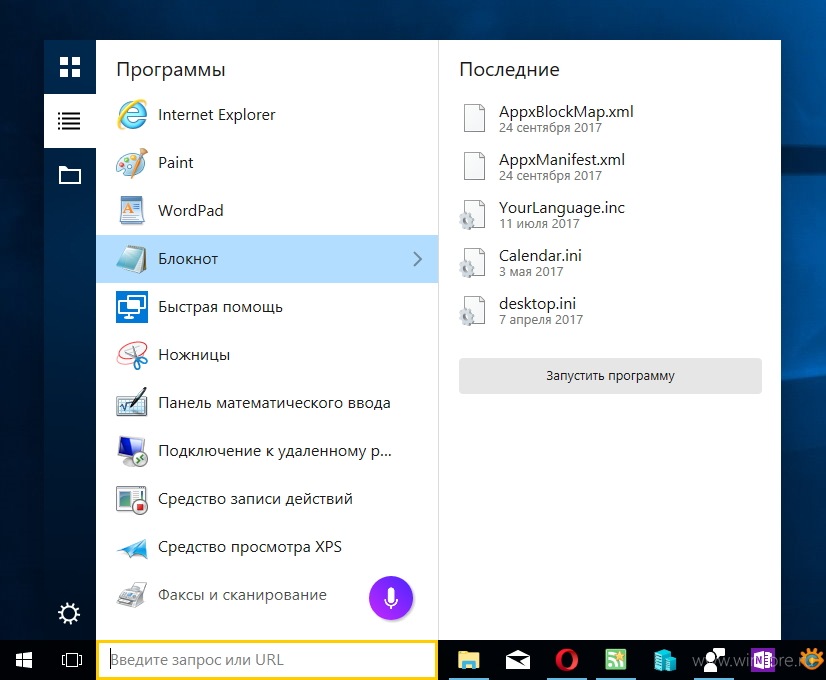Open Панель математического ввода entry
Viewport: 826px width, 680px height.
[x=267, y=403]
